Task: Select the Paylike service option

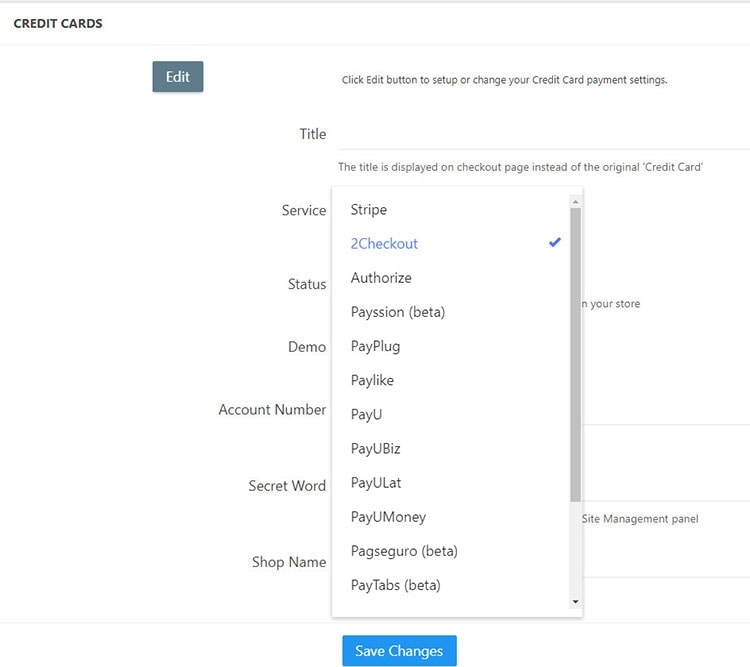Action: [452, 380]
